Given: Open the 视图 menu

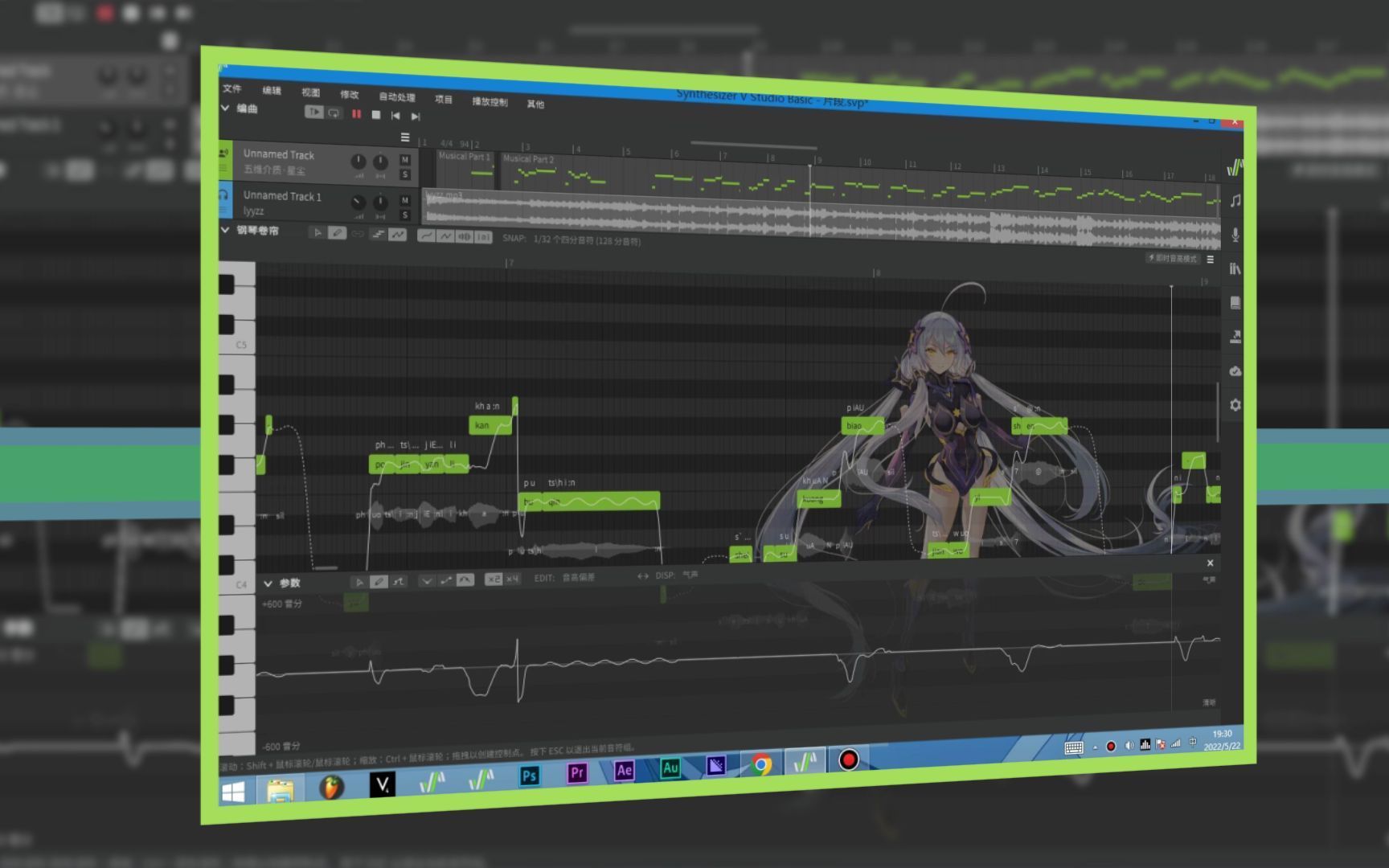Looking at the screenshot, I should [310, 92].
